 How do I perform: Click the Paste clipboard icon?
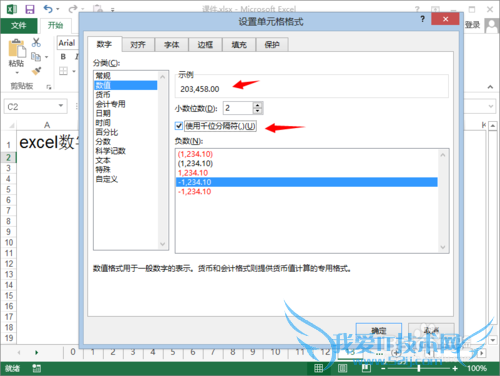pos(17,48)
